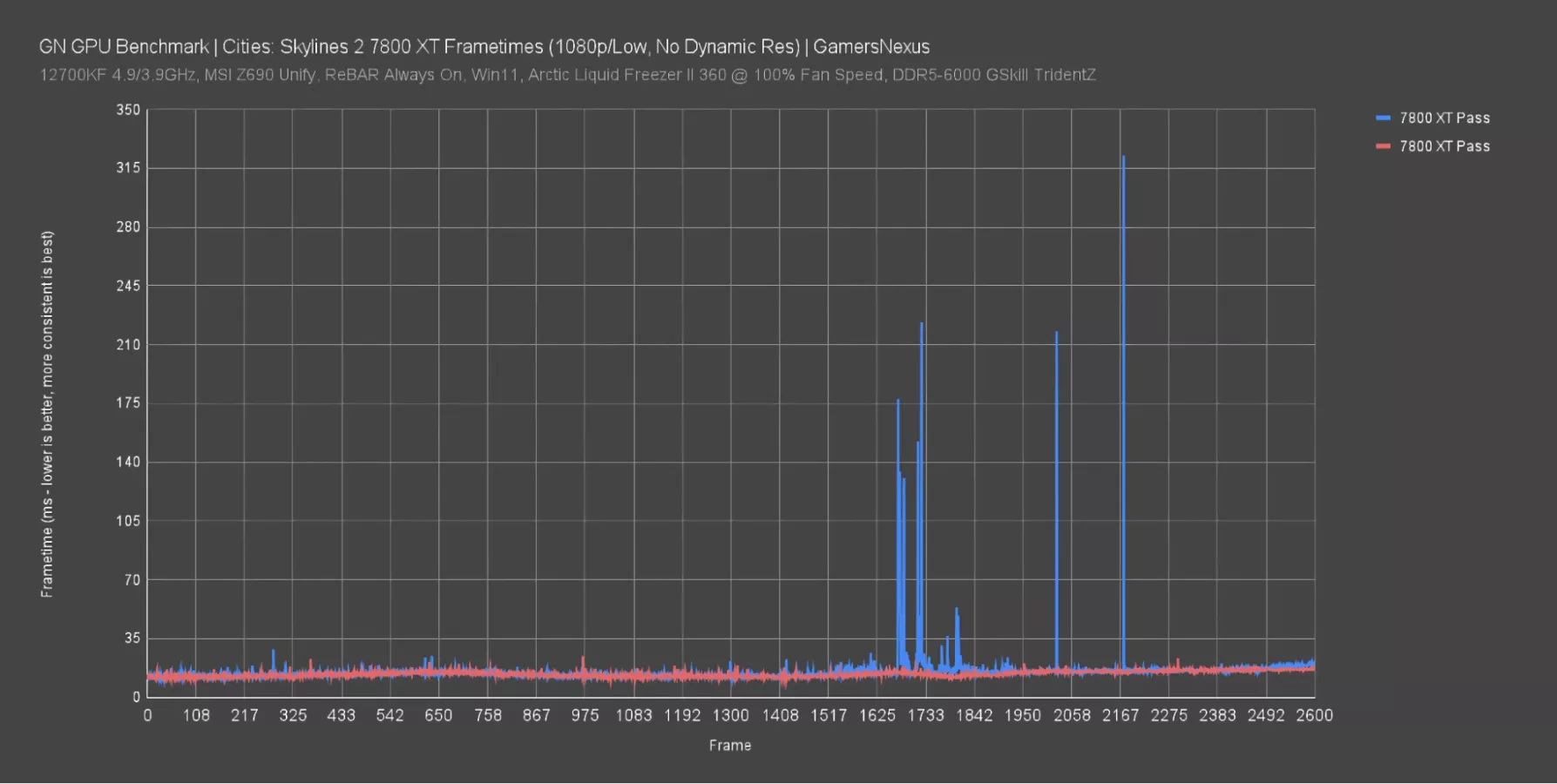Screen dimensions: 1557x784
Task: Click the x-axis tick label 2600
Action: click(1314, 715)
